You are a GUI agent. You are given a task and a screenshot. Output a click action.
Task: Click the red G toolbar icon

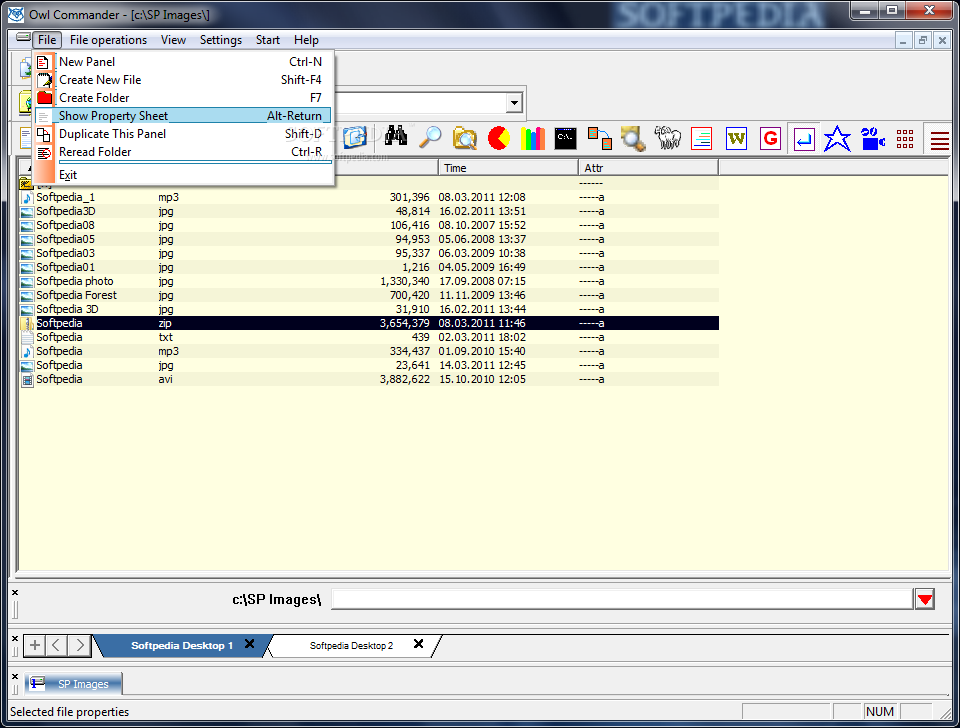point(770,139)
